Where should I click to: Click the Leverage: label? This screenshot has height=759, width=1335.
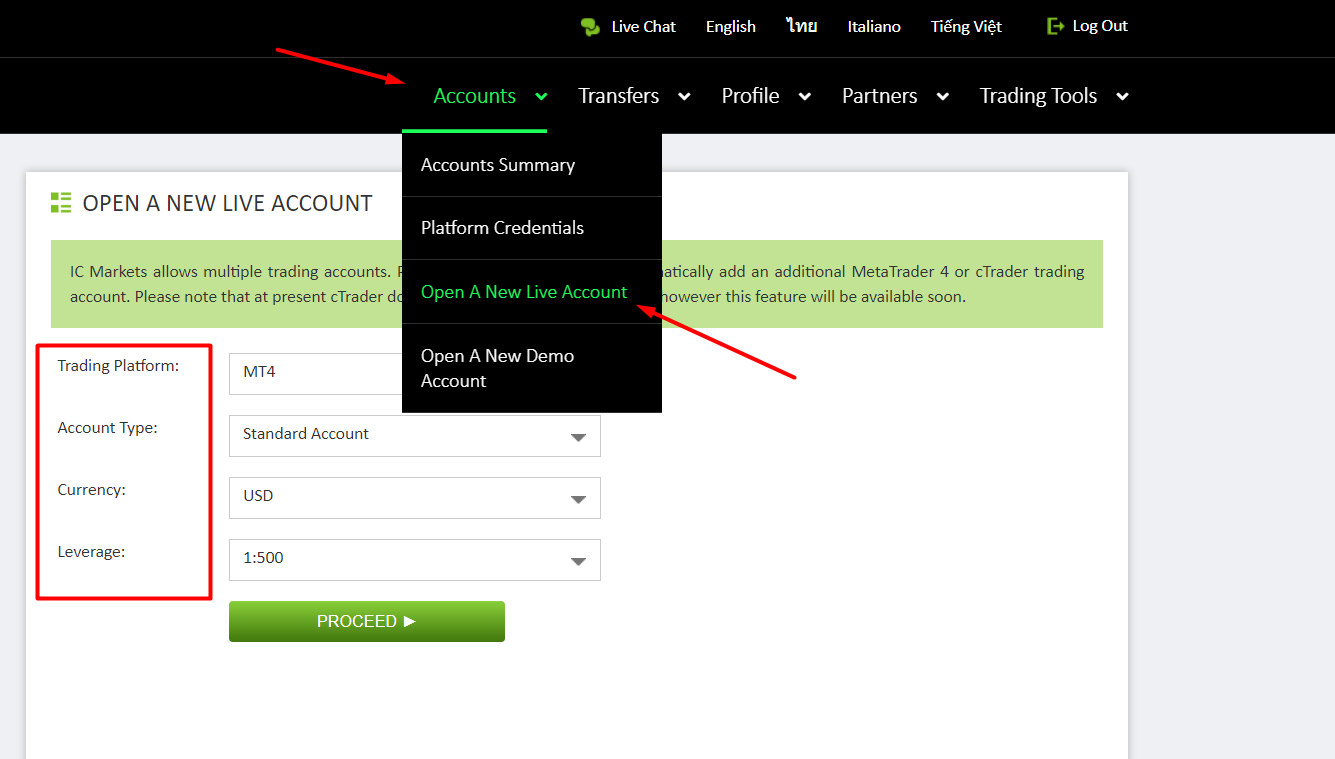91,552
